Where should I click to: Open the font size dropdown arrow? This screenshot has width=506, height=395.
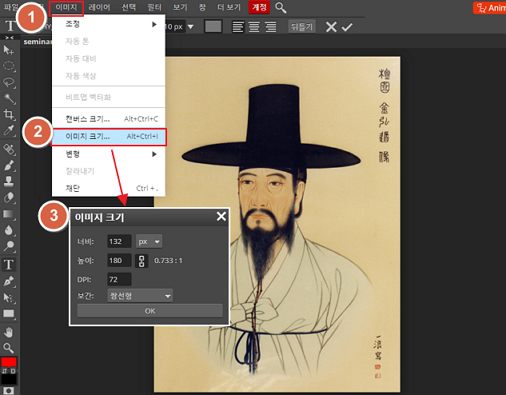[191, 27]
